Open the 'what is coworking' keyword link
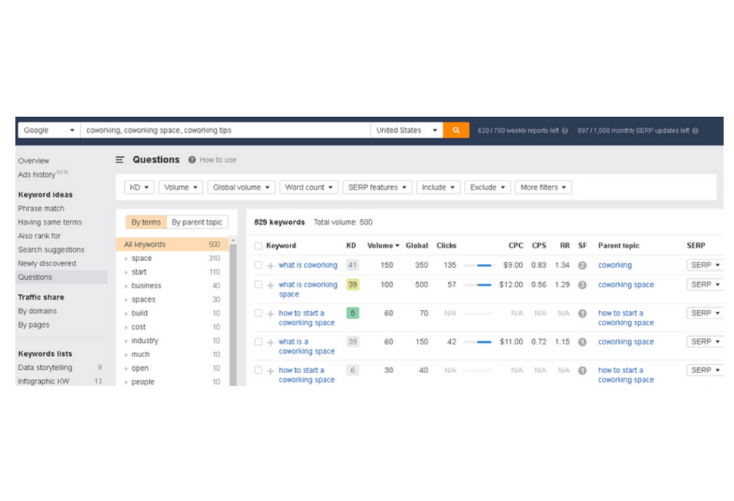Viewport: 734px width, 501px height. (308, 265)
